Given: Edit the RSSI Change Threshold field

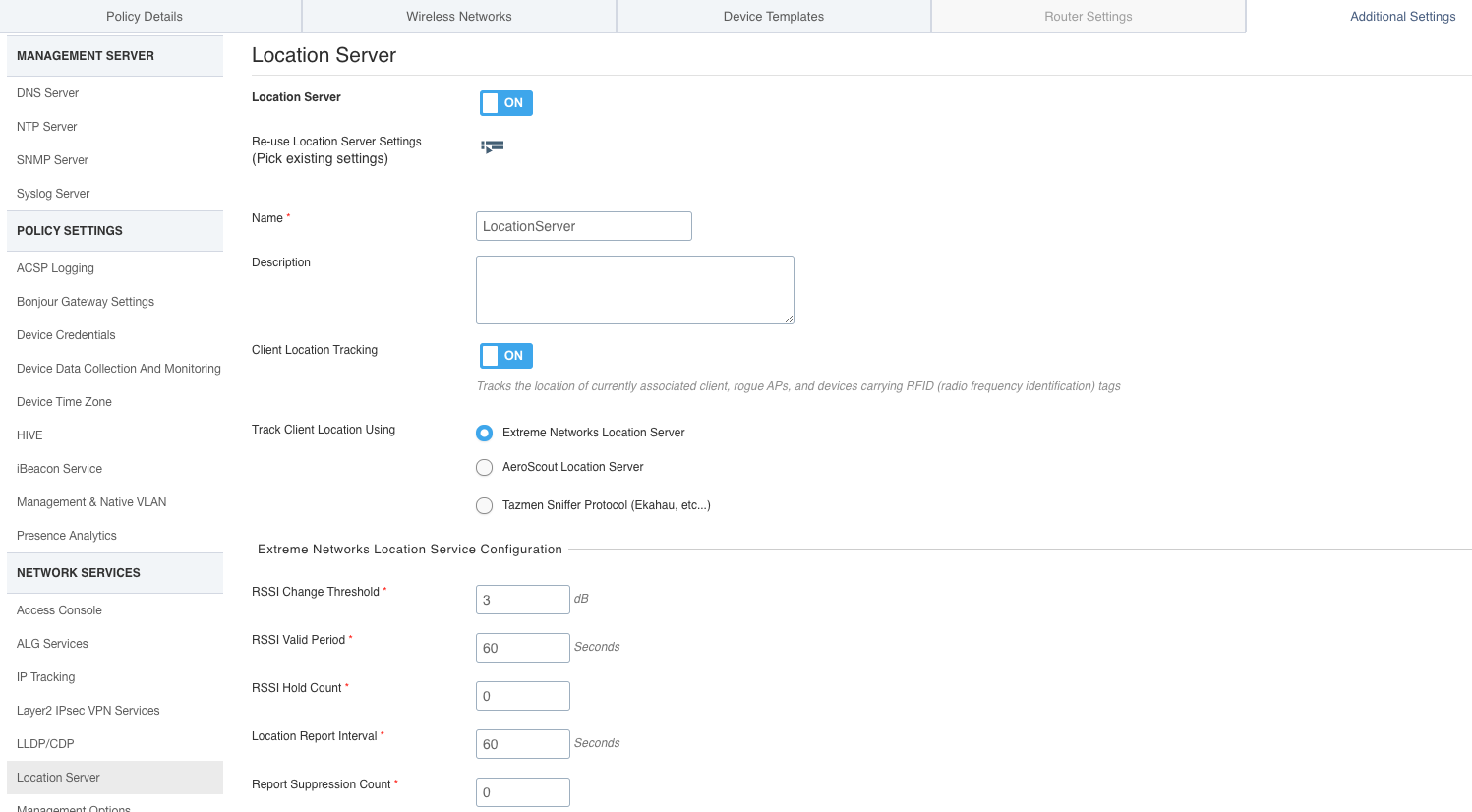Looking at the screenshot, I should pyautogui.click(x=523, y=600).
